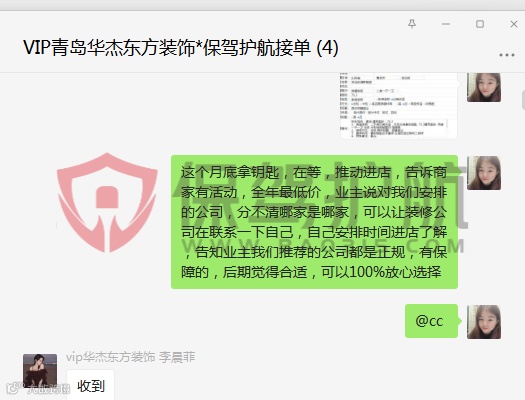Click empty chat area left of @cc bubble
Image resolution: width=525 pixels, height=400 pixels.
[234, 321]
